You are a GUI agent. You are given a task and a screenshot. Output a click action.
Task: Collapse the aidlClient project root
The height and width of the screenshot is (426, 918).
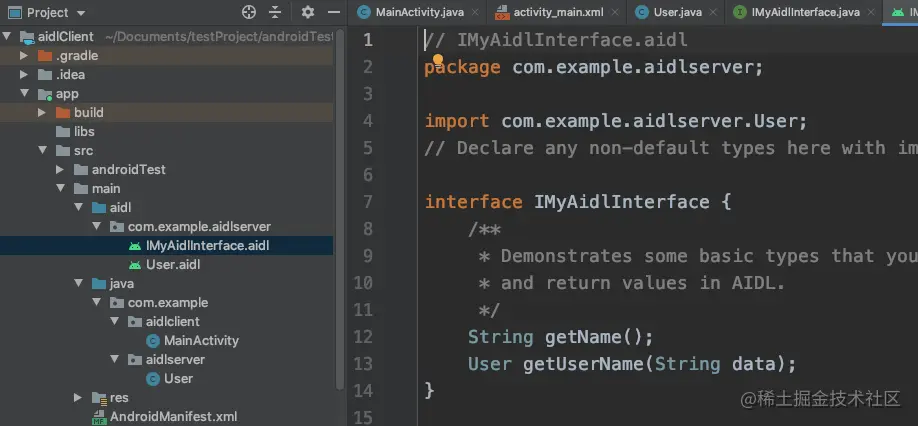tap(7, 36)
